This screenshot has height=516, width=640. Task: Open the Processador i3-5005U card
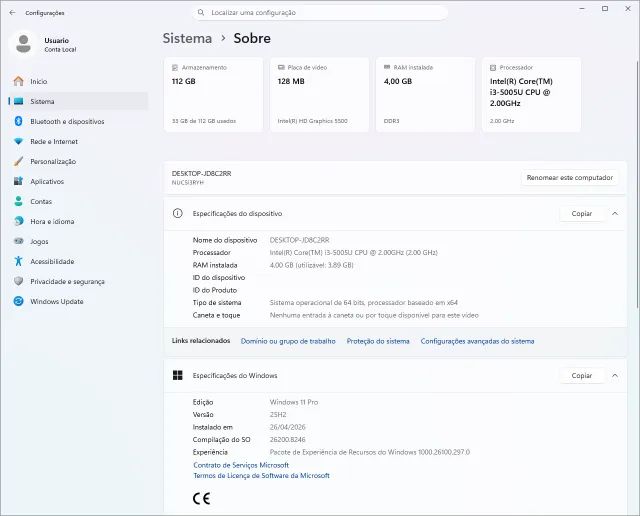pyautogui.click(x=531, y=94)
